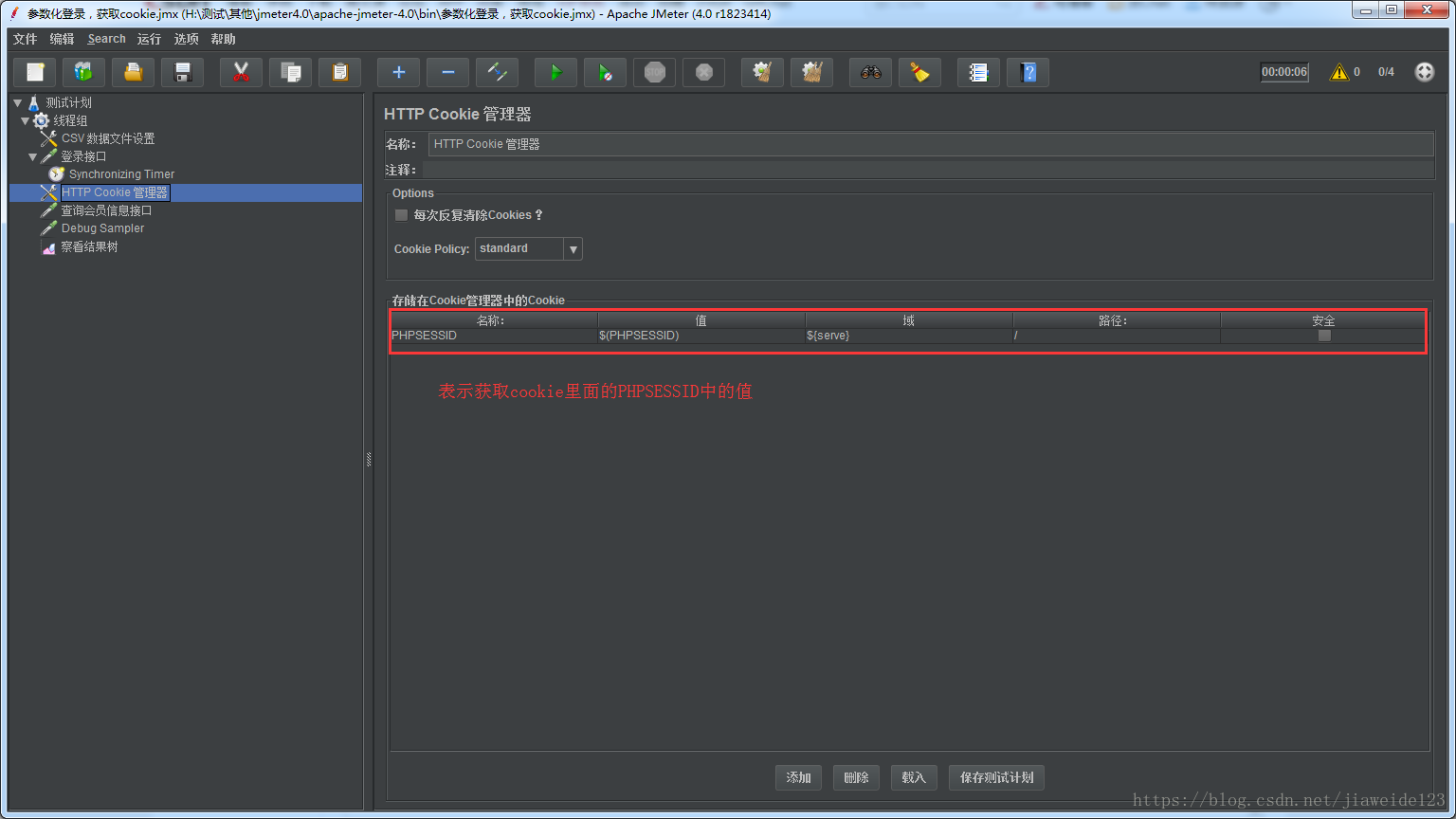This screenshot has height=819, width=1456.
Task: Click the 路径 column header
Action: (x=1117, y=320)
